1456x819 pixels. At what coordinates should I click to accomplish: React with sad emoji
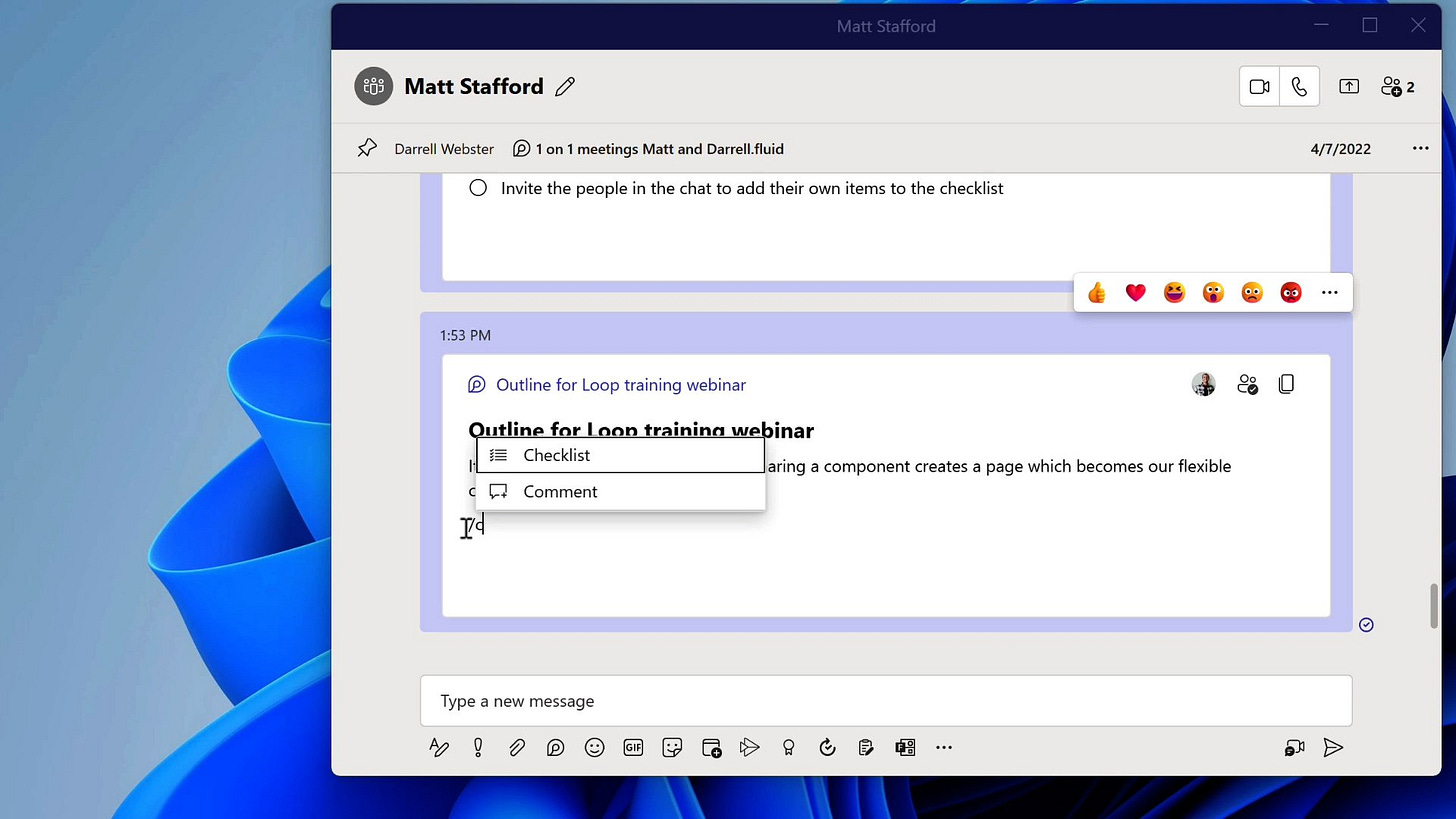1252,293
